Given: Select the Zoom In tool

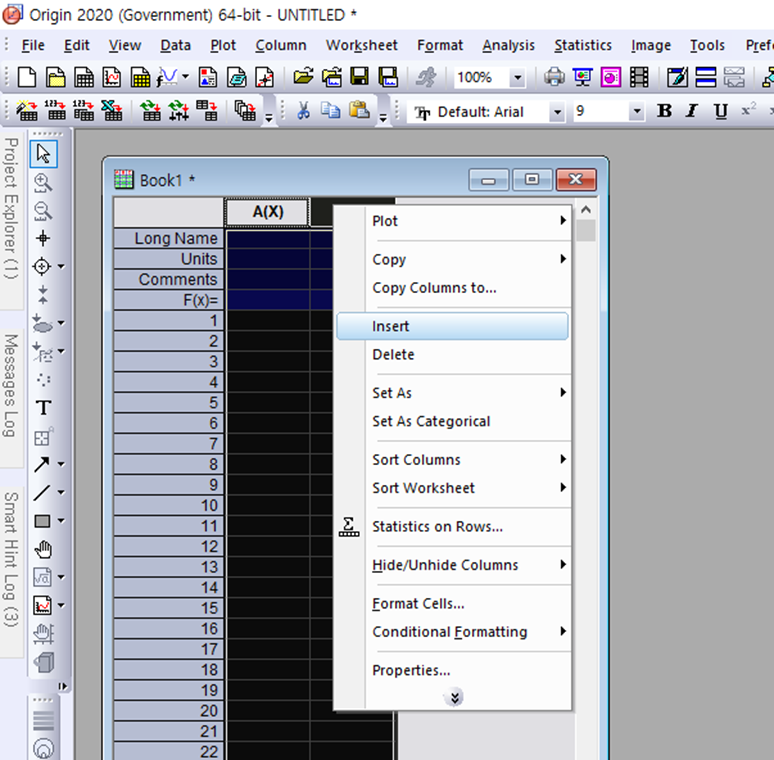Looking at the screenshot, I should point(43,183).
